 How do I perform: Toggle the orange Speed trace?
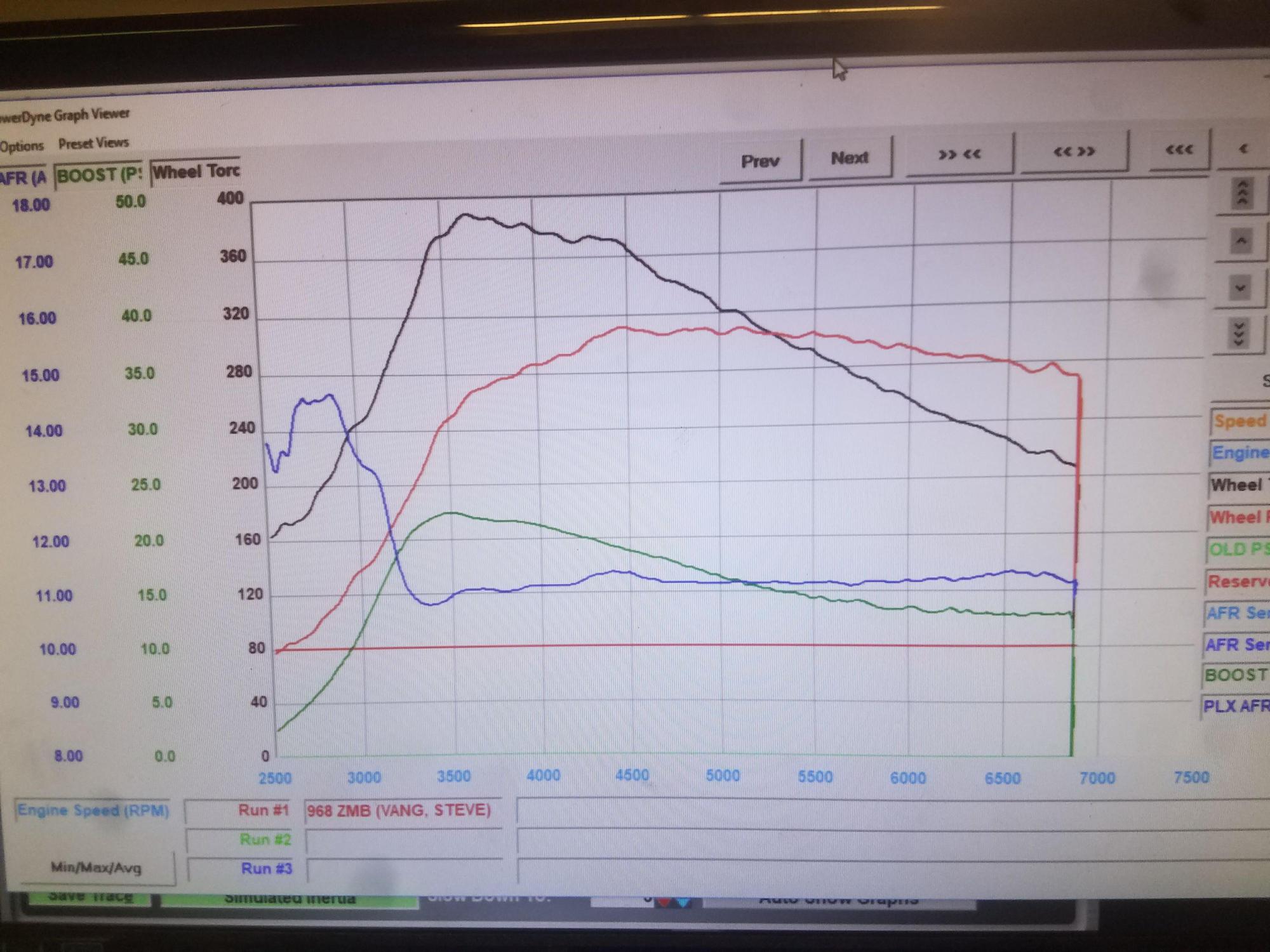(1240, 421)
